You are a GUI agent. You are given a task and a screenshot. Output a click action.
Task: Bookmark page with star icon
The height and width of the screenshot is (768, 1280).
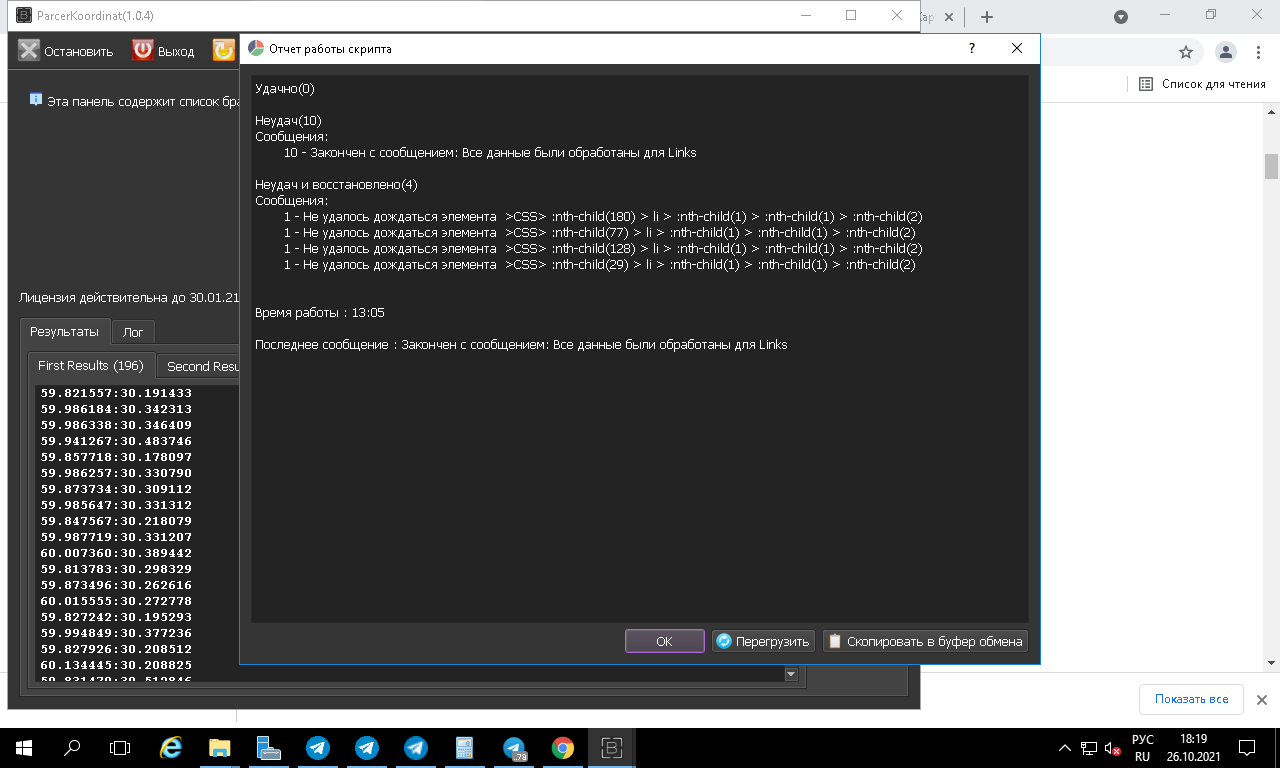pyautogui.click(x=1186, y=52)
